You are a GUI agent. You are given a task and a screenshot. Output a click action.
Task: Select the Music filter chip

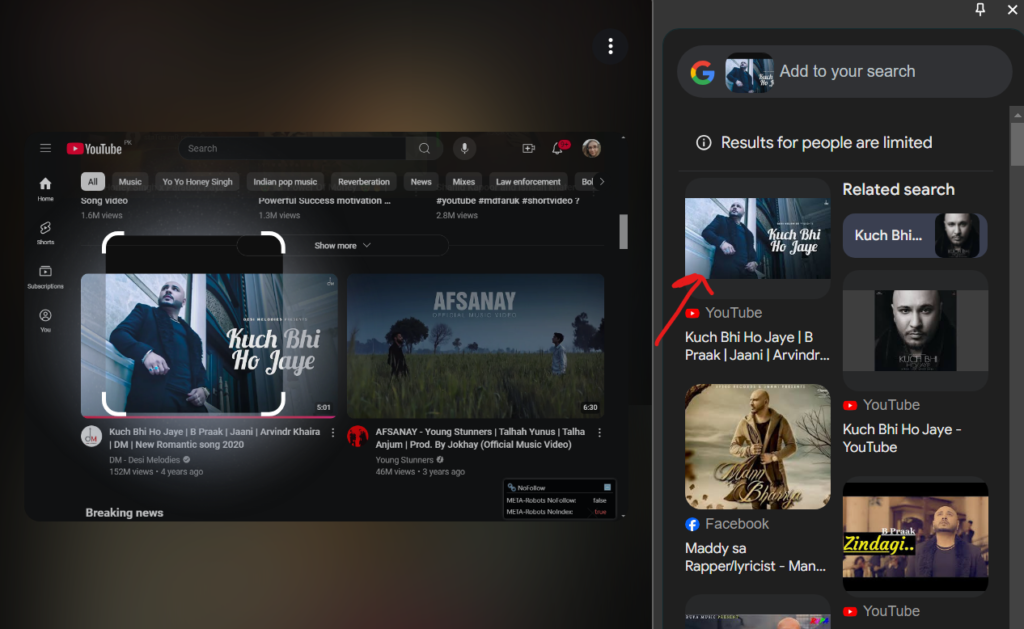(130, 182)
